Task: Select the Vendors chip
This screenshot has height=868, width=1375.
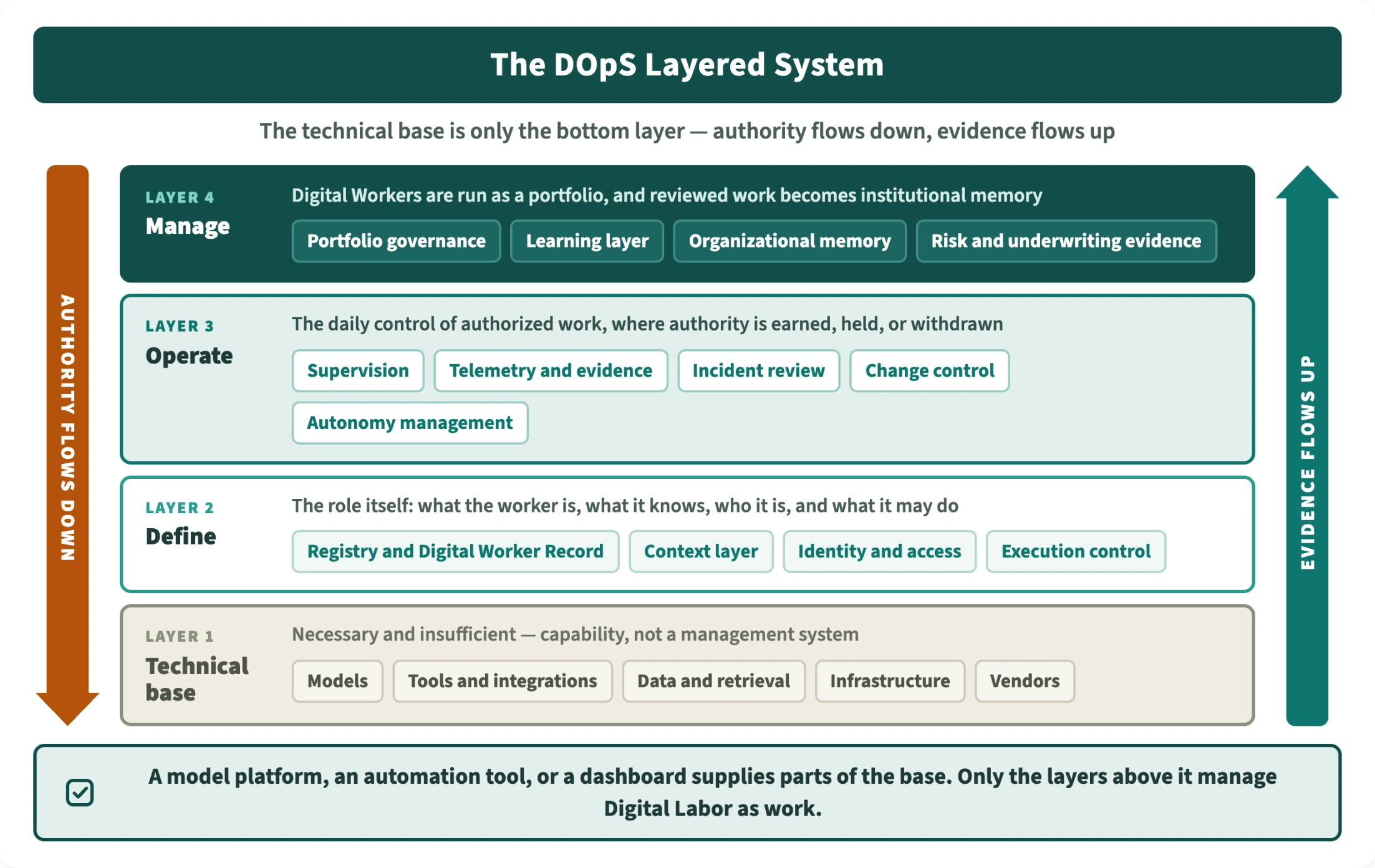Action: [x=1025, y=681]
